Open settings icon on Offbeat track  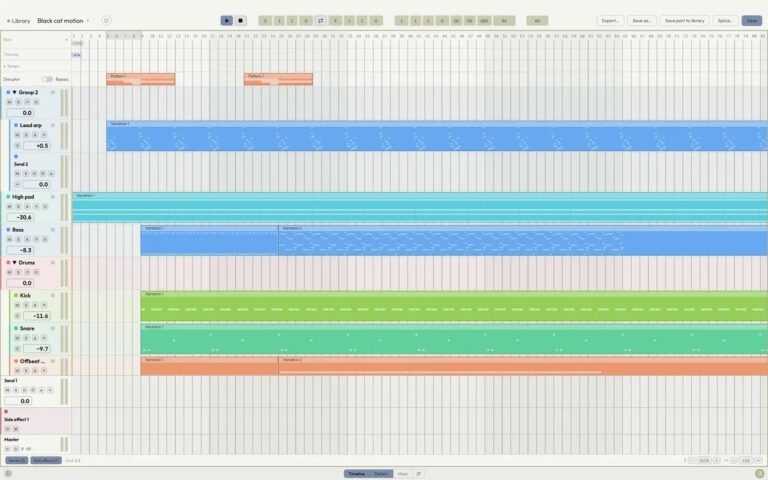click(53, 361)
